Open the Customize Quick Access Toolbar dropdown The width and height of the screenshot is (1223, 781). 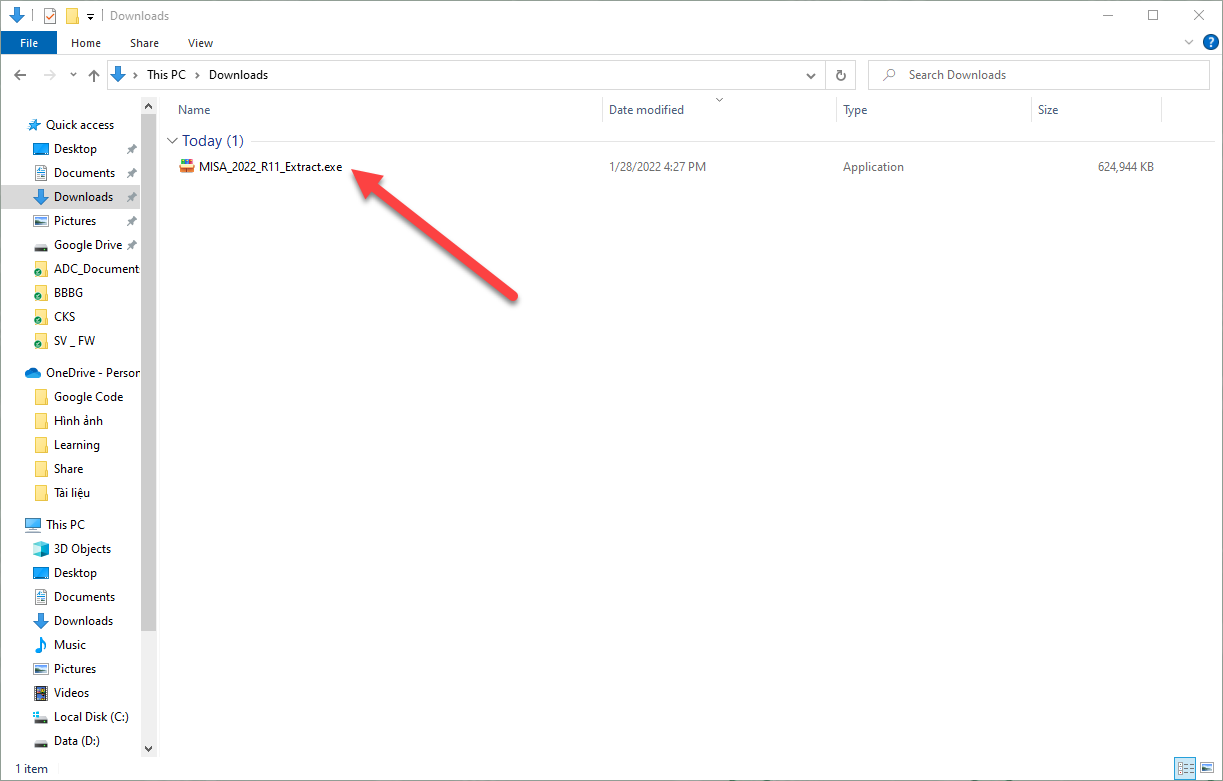[x=90, y=17]
